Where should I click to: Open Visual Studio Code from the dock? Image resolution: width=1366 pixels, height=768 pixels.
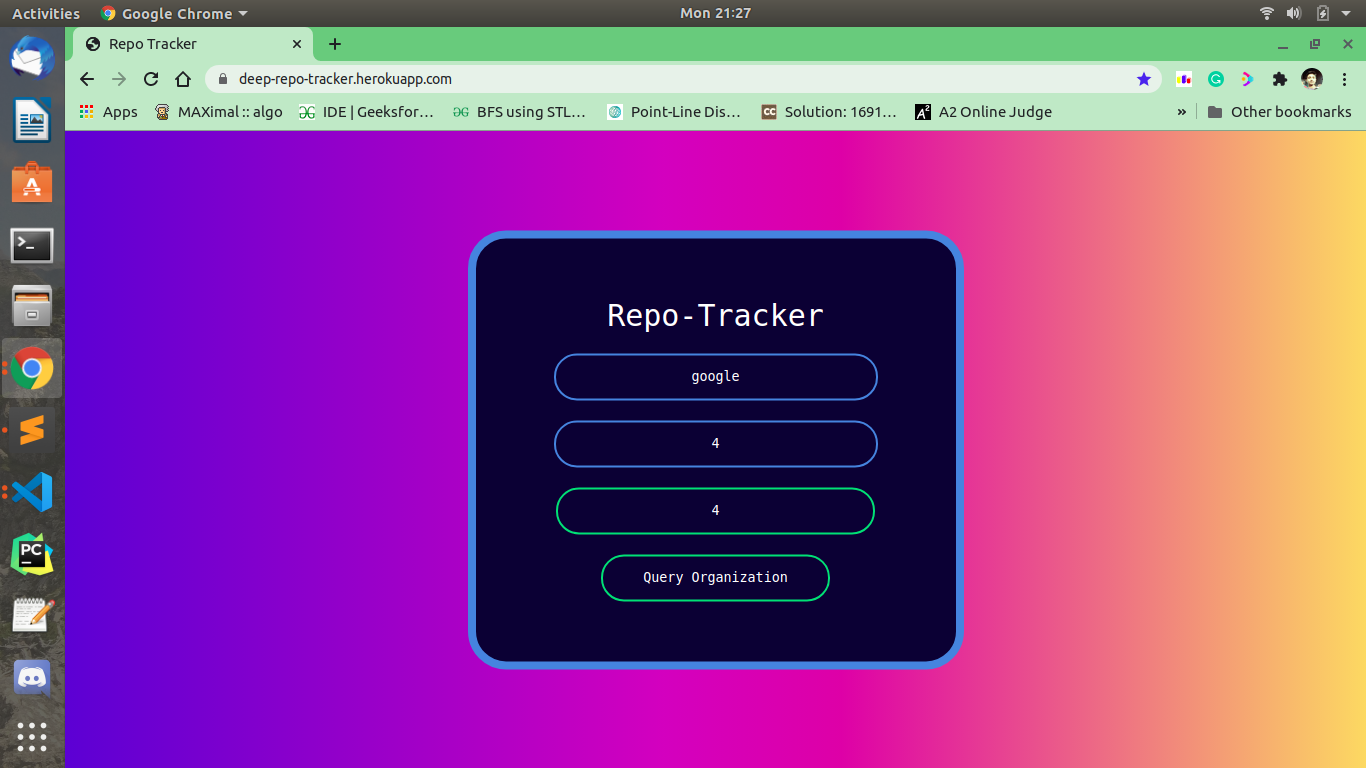(x=32, y=492)
